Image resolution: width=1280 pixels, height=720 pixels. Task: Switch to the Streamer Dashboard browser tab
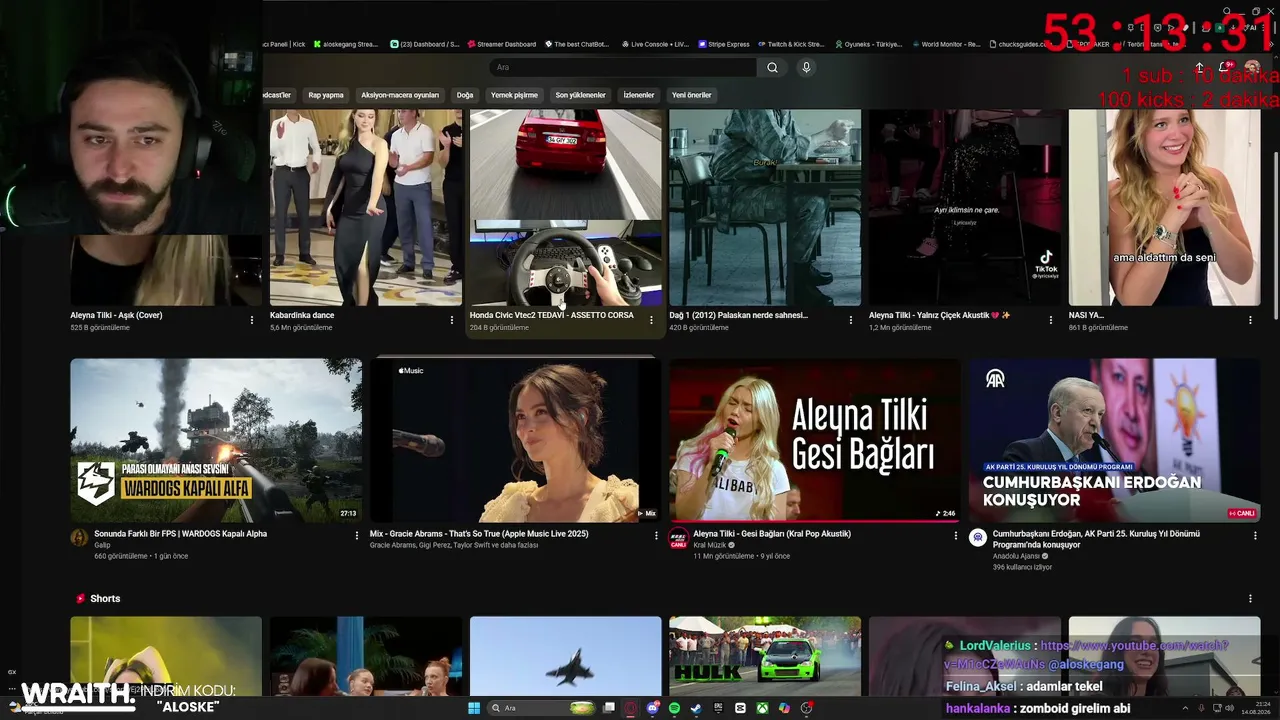pyautogui.click(x=500, y=44)
